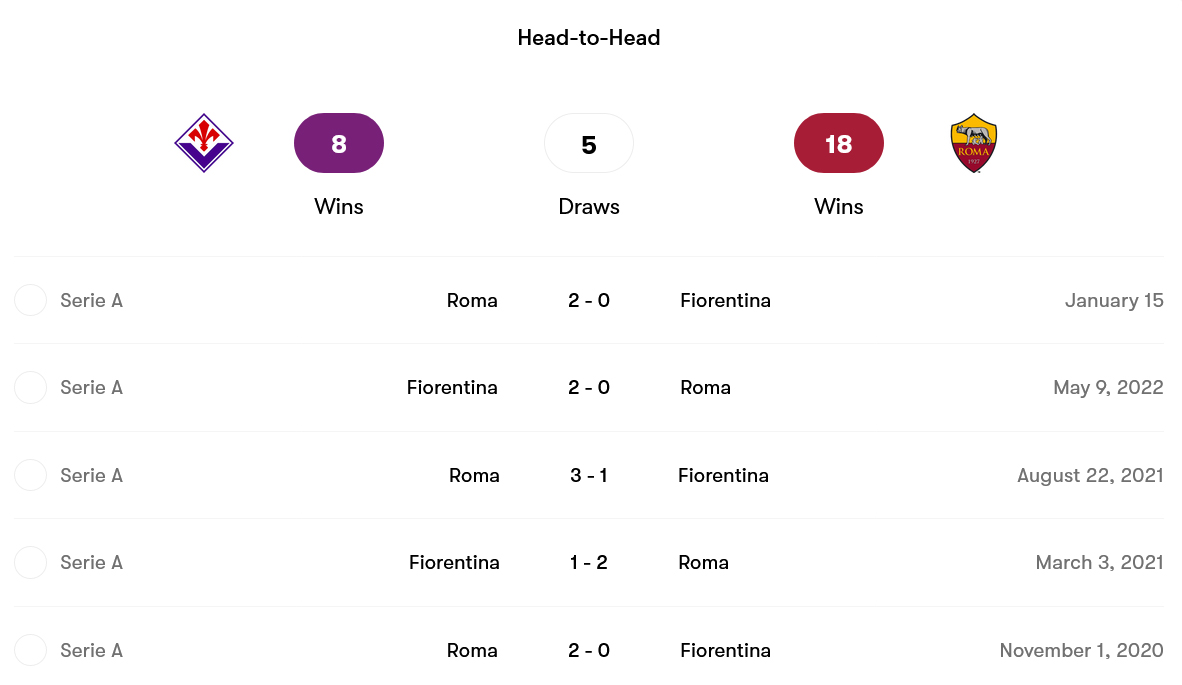Screen dimensions: 1182x685
Task: Open the Roma 2 - 0 Fiorentina January 15 score
Action: click(589, 300)
